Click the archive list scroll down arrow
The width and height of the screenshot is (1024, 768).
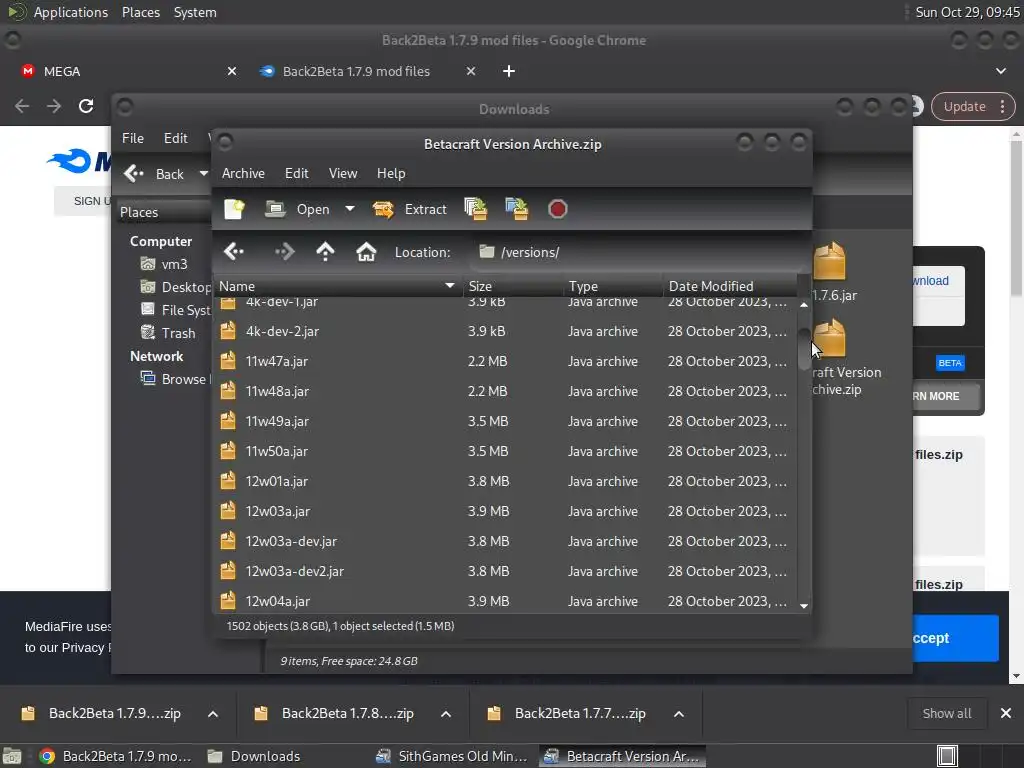point(804,606)
